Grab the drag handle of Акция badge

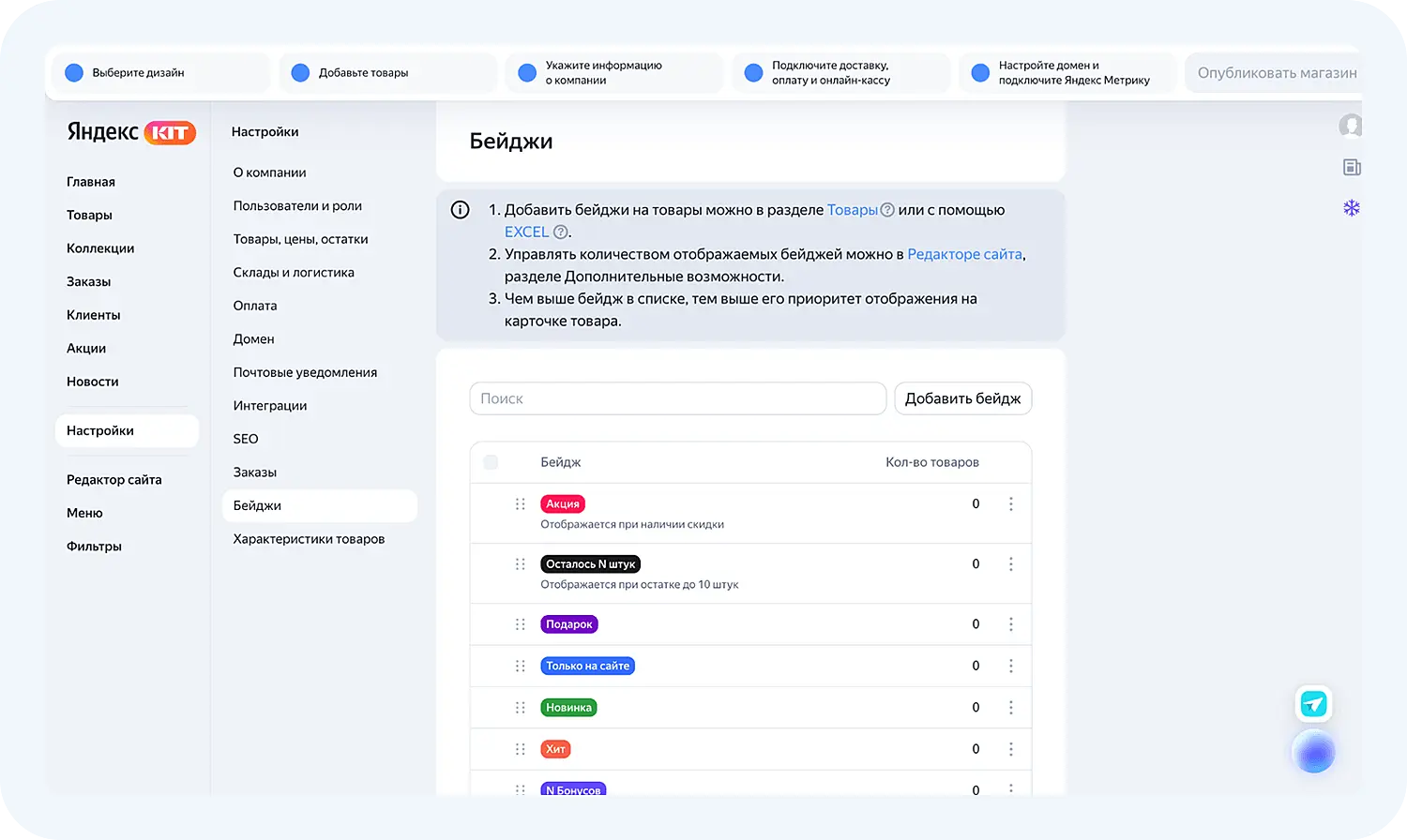[520, 504]
